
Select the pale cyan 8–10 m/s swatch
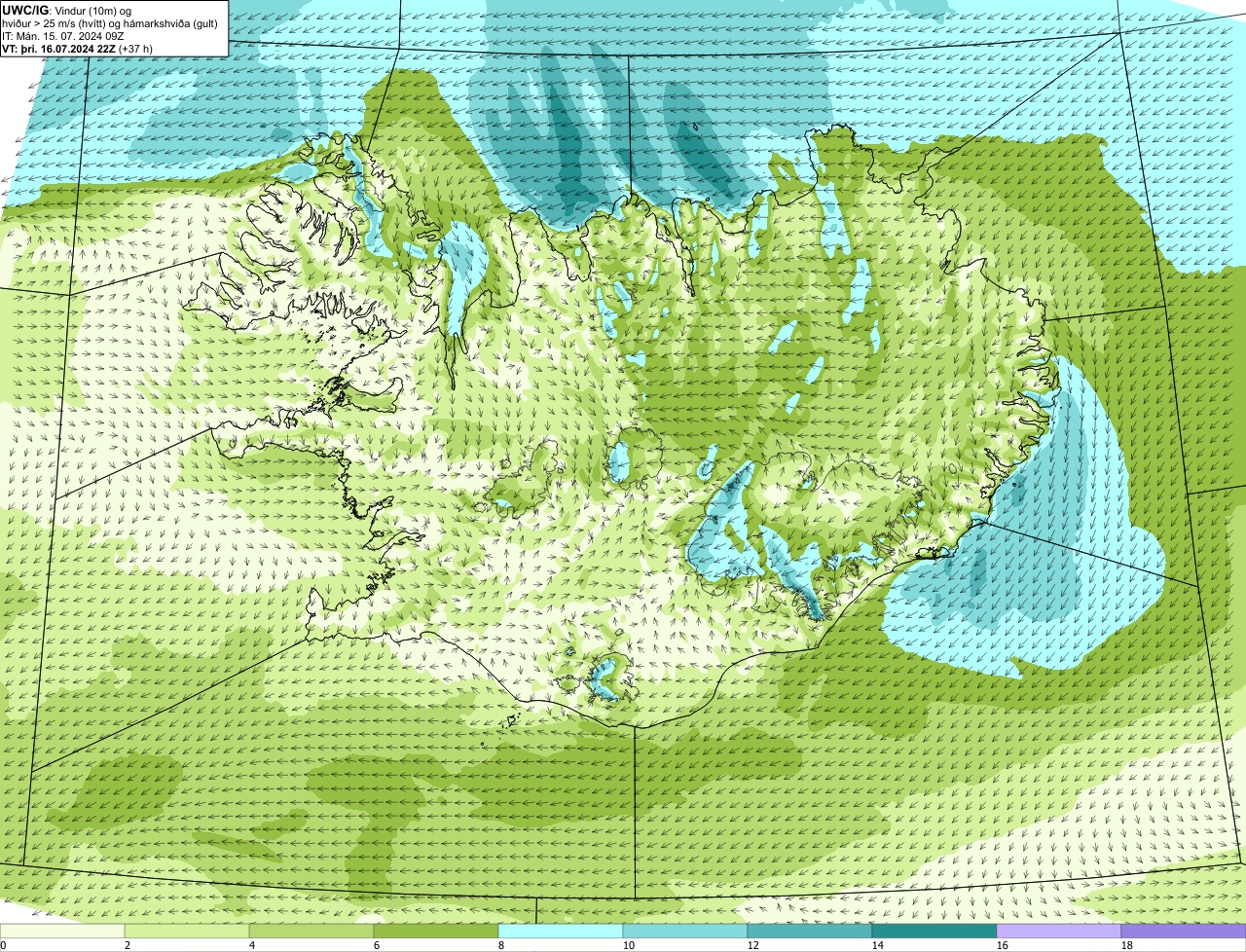click(x=561, y=932)
